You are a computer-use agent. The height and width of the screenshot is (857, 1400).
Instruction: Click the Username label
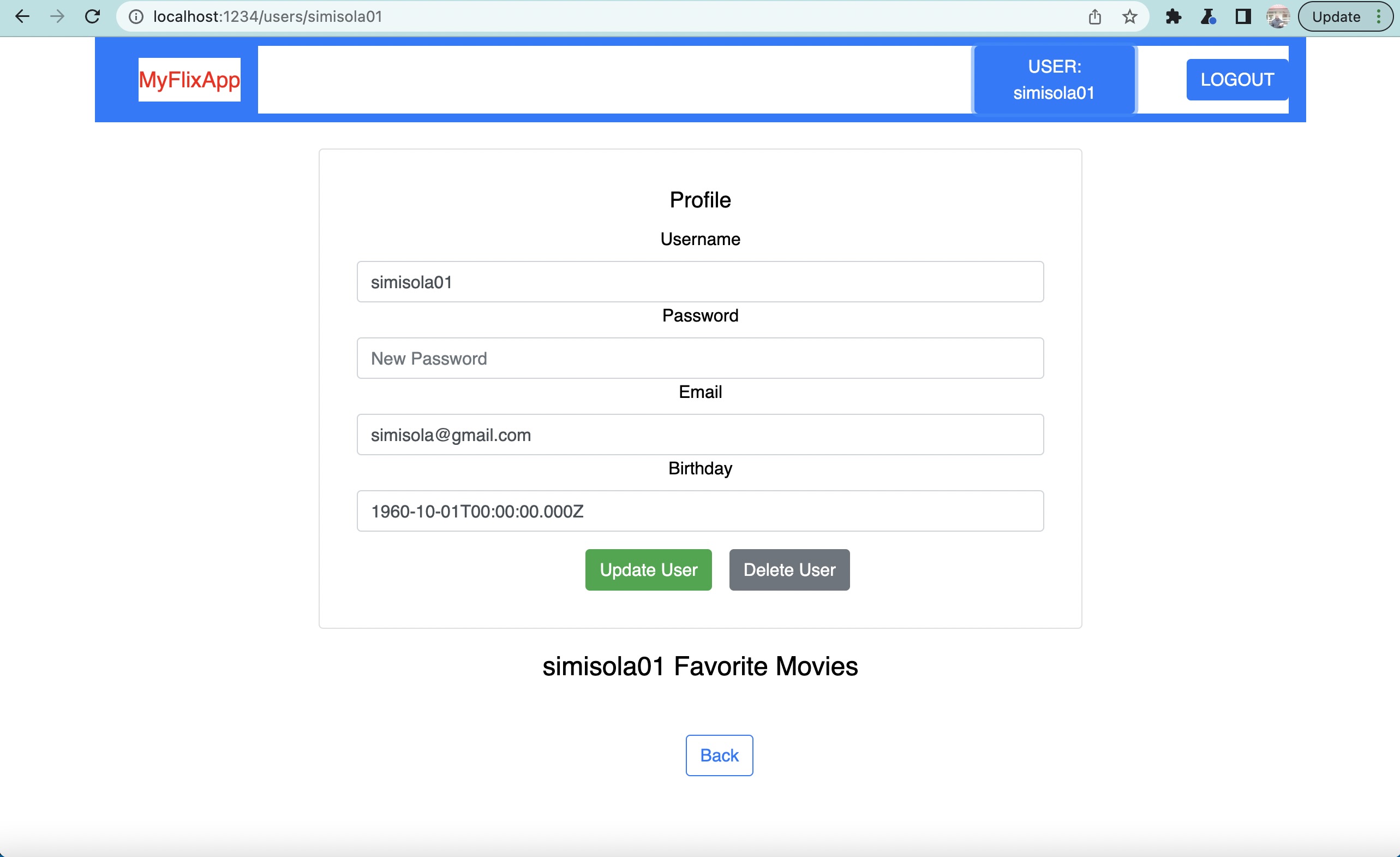point(700,239)
